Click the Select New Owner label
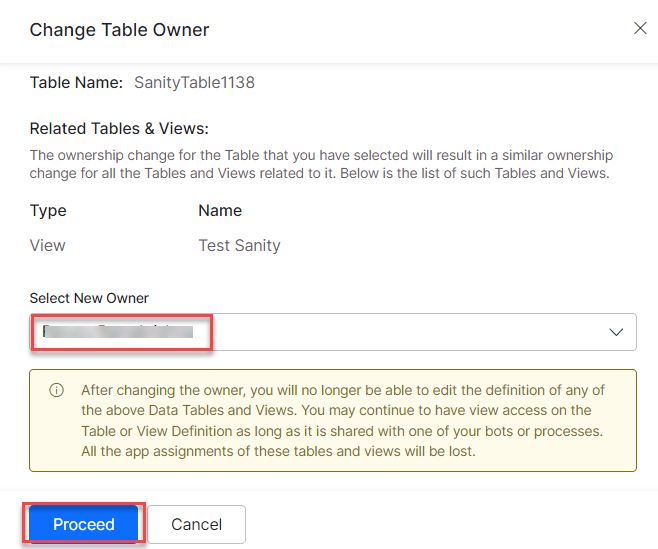Viewport: 658px width, 549px height. click(x=90, y=298)
